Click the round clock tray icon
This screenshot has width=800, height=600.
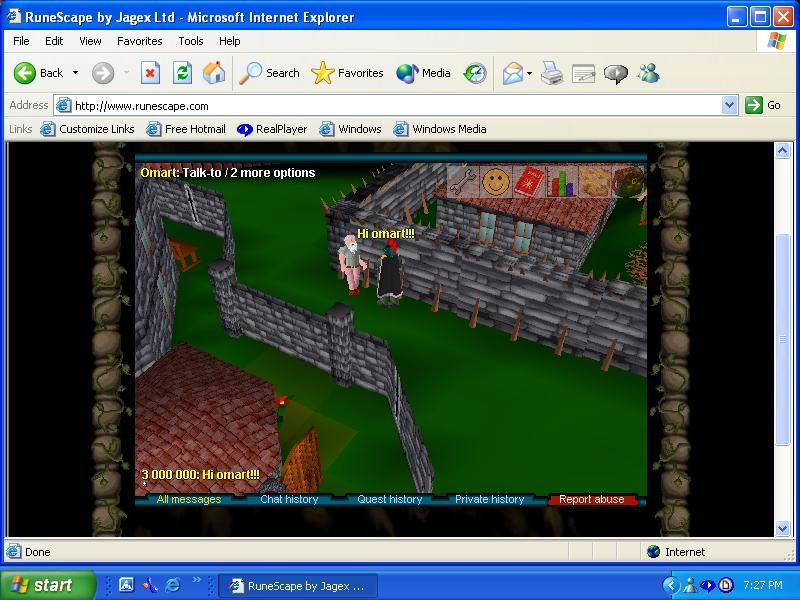point(726,585)
